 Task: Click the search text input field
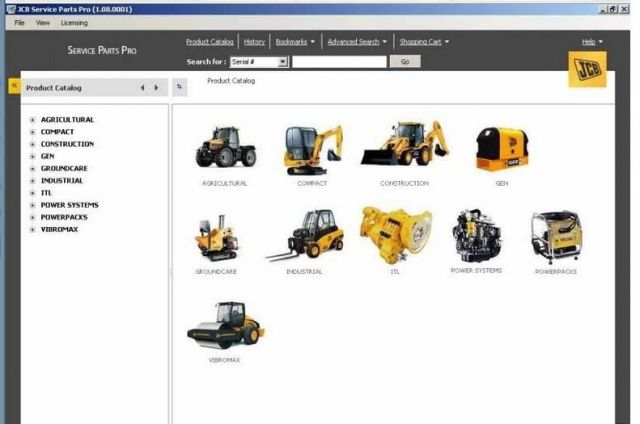[x=339, y=62]
